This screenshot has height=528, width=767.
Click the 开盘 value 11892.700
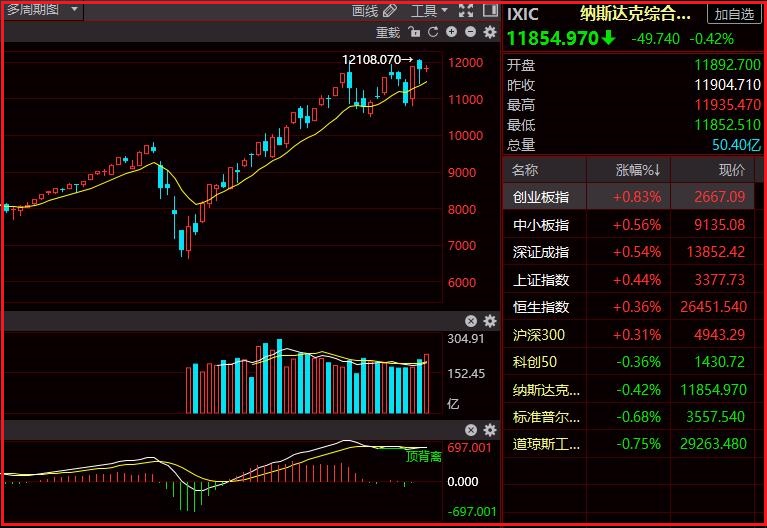coord(727,65)
